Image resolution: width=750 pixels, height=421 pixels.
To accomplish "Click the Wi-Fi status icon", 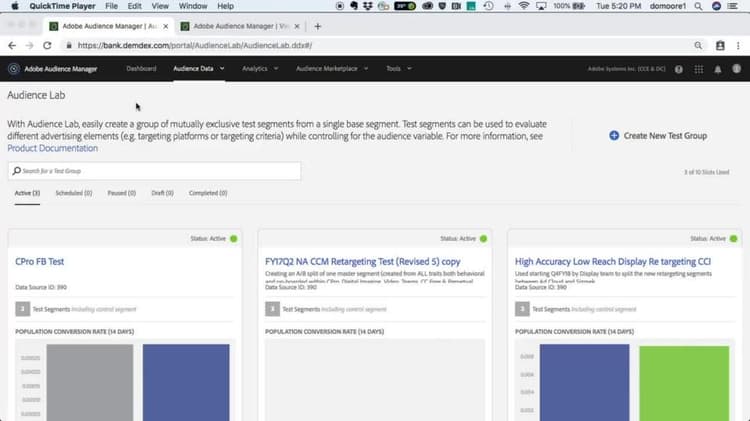I will click(x=524, y=6).
